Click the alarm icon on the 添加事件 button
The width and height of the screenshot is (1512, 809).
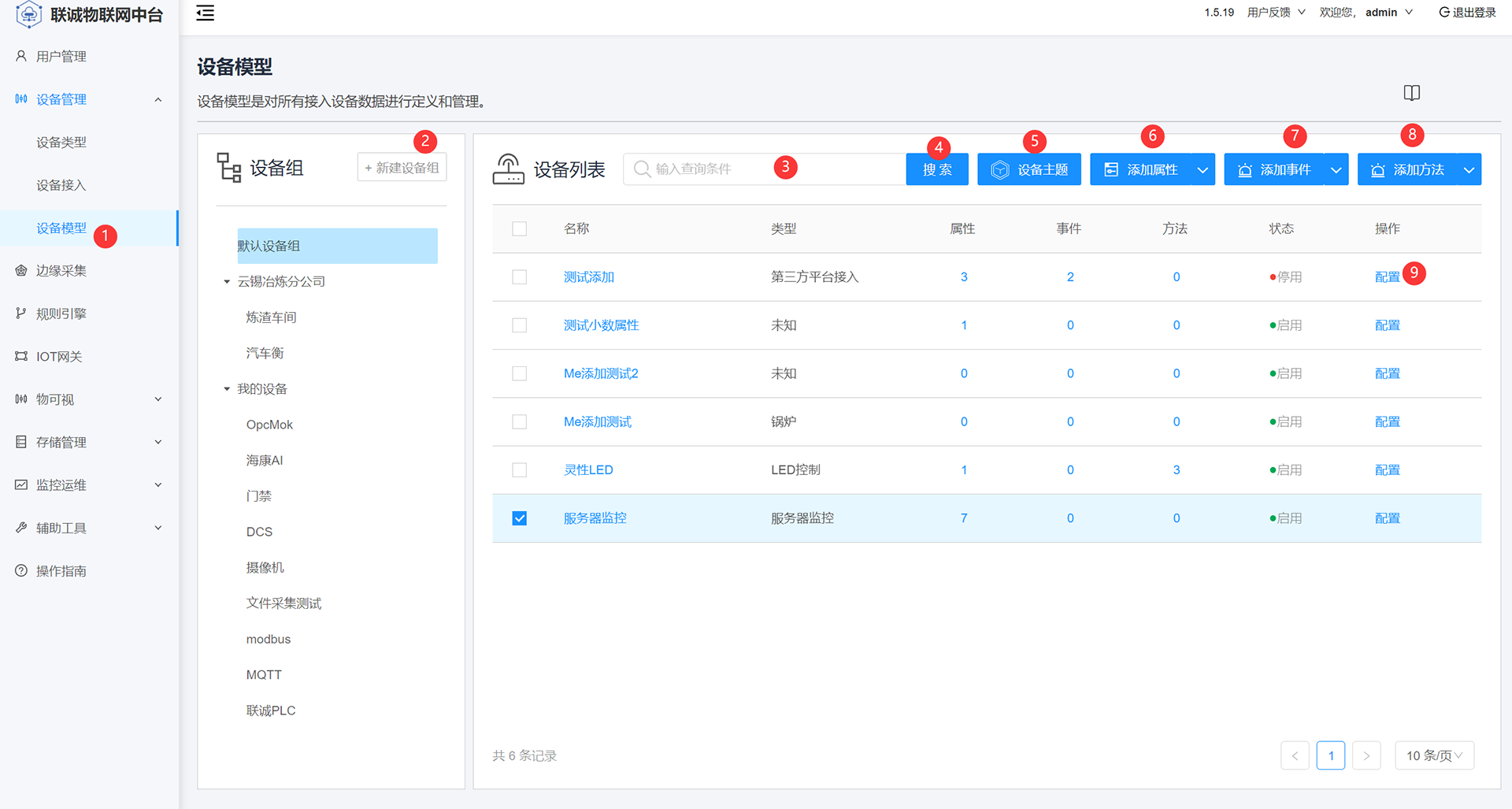1245,170
